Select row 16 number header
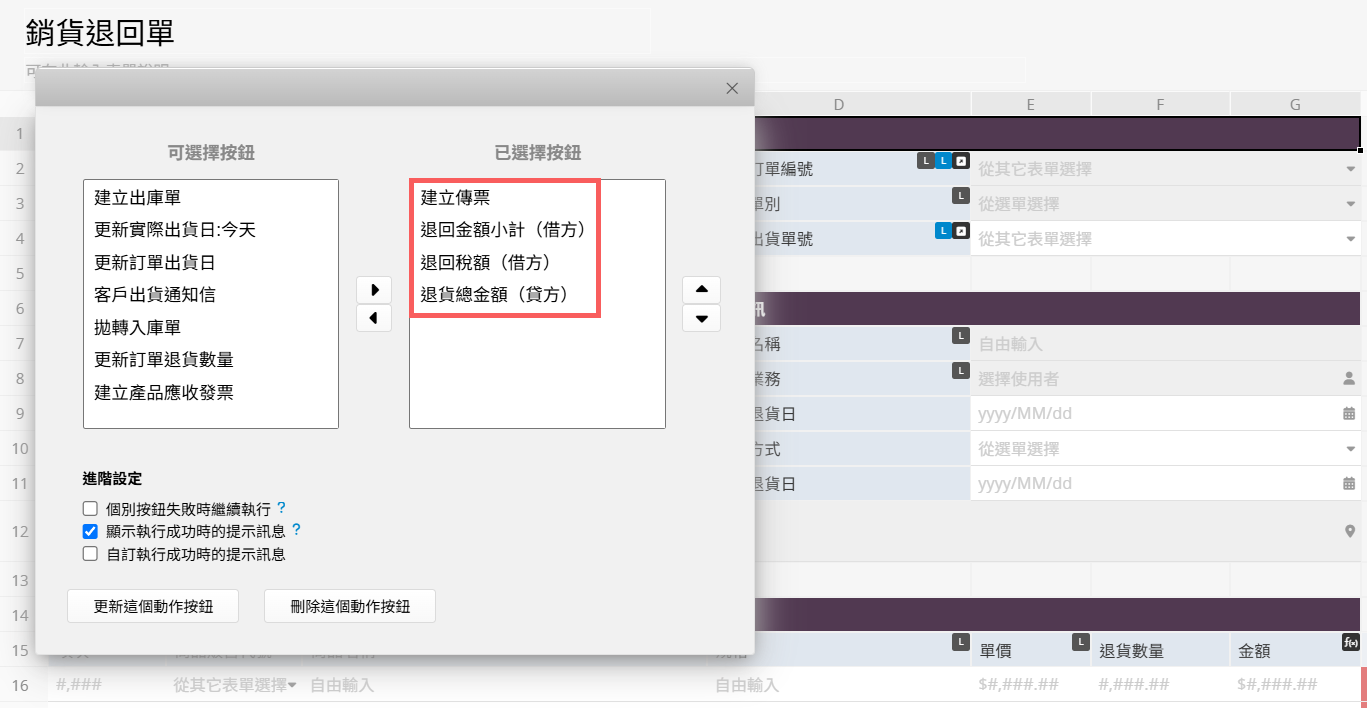This screenshot has height=708, width=1367. (19, 685)
